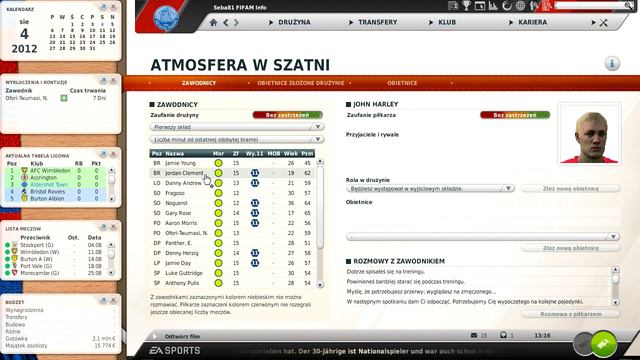Click the circular refresh icon in top bar
The height and width of the screenshot is (360, 640).
tap(507, 6)
